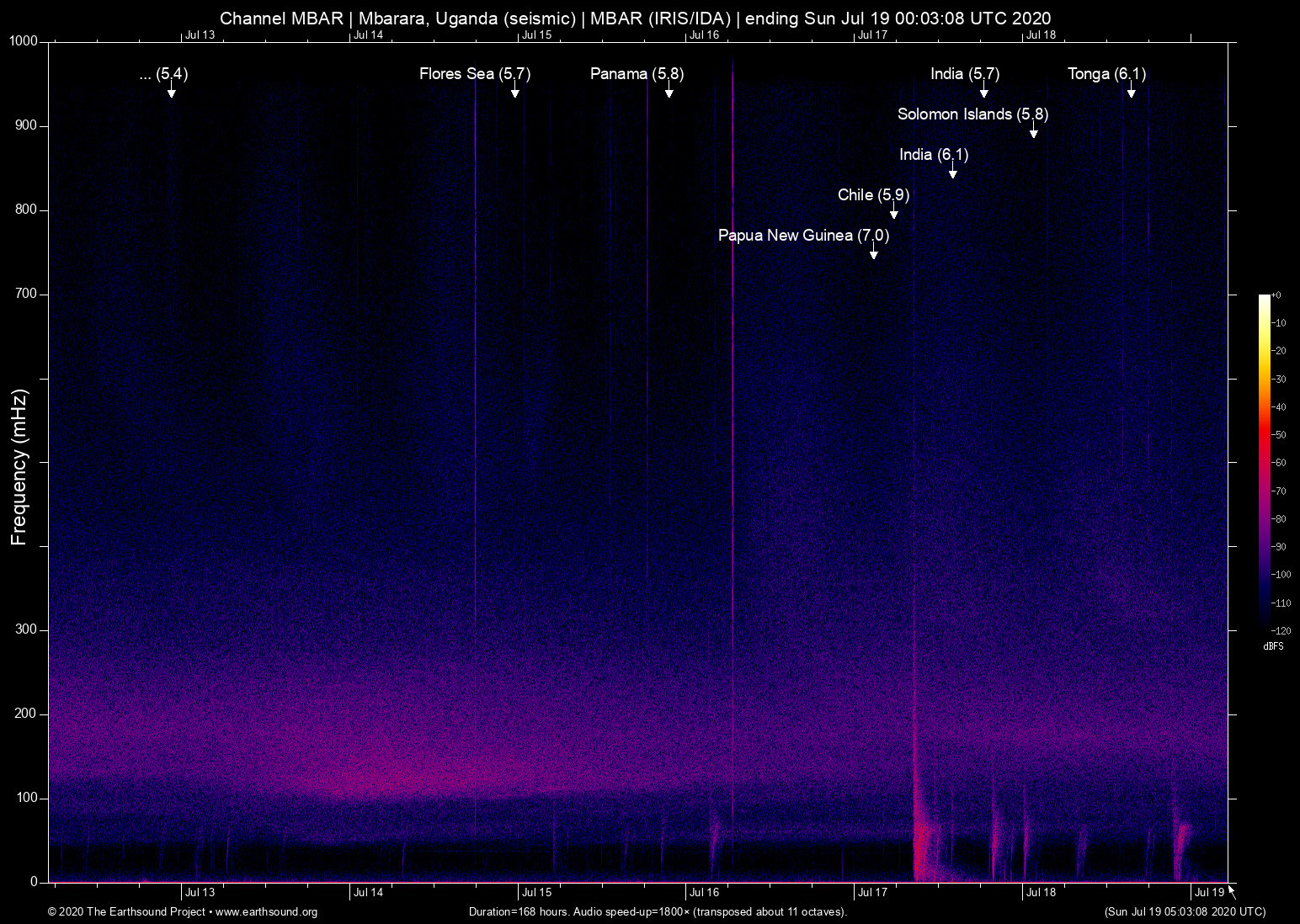Viewport: 1300px width, 924px height.
Task: Click the Jul 19 label on the bottom axis
Action: coord(1209,892)
